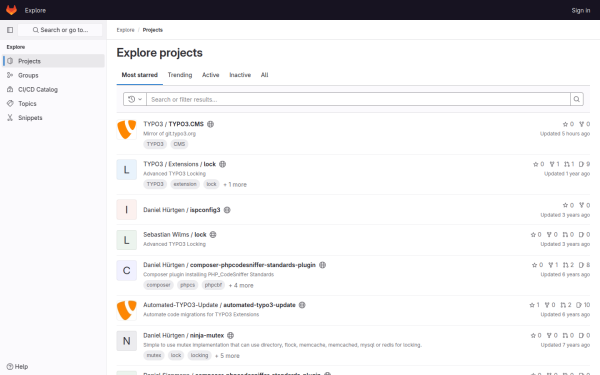This screenshot has width=600, height=375.
Task: Expand + 4 more topics
Action: (x=241, y=285)
